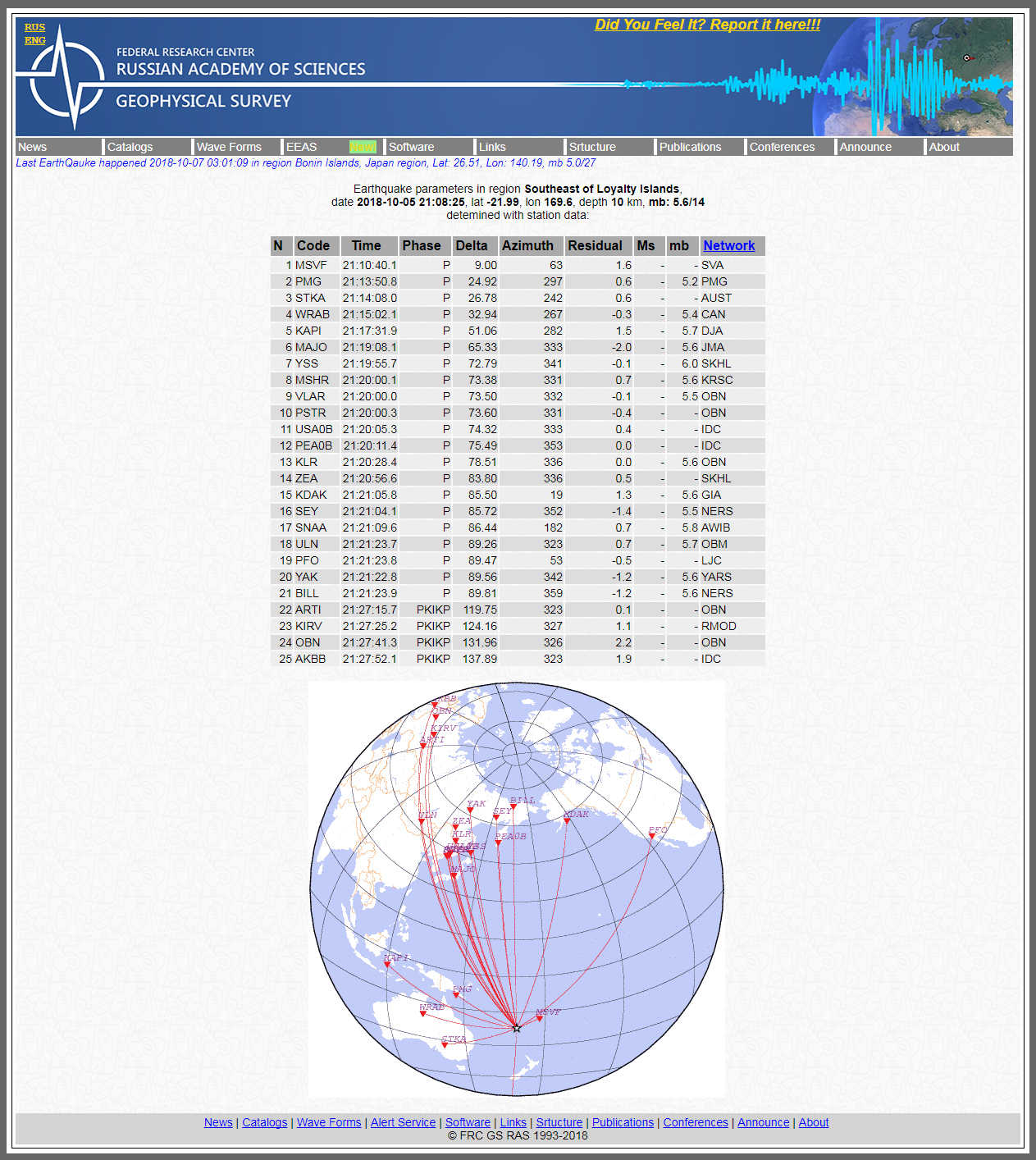1036x1160 pixels.
Task: Click the Geophysical Survey logo emblem
Action: tap(66, 78)
